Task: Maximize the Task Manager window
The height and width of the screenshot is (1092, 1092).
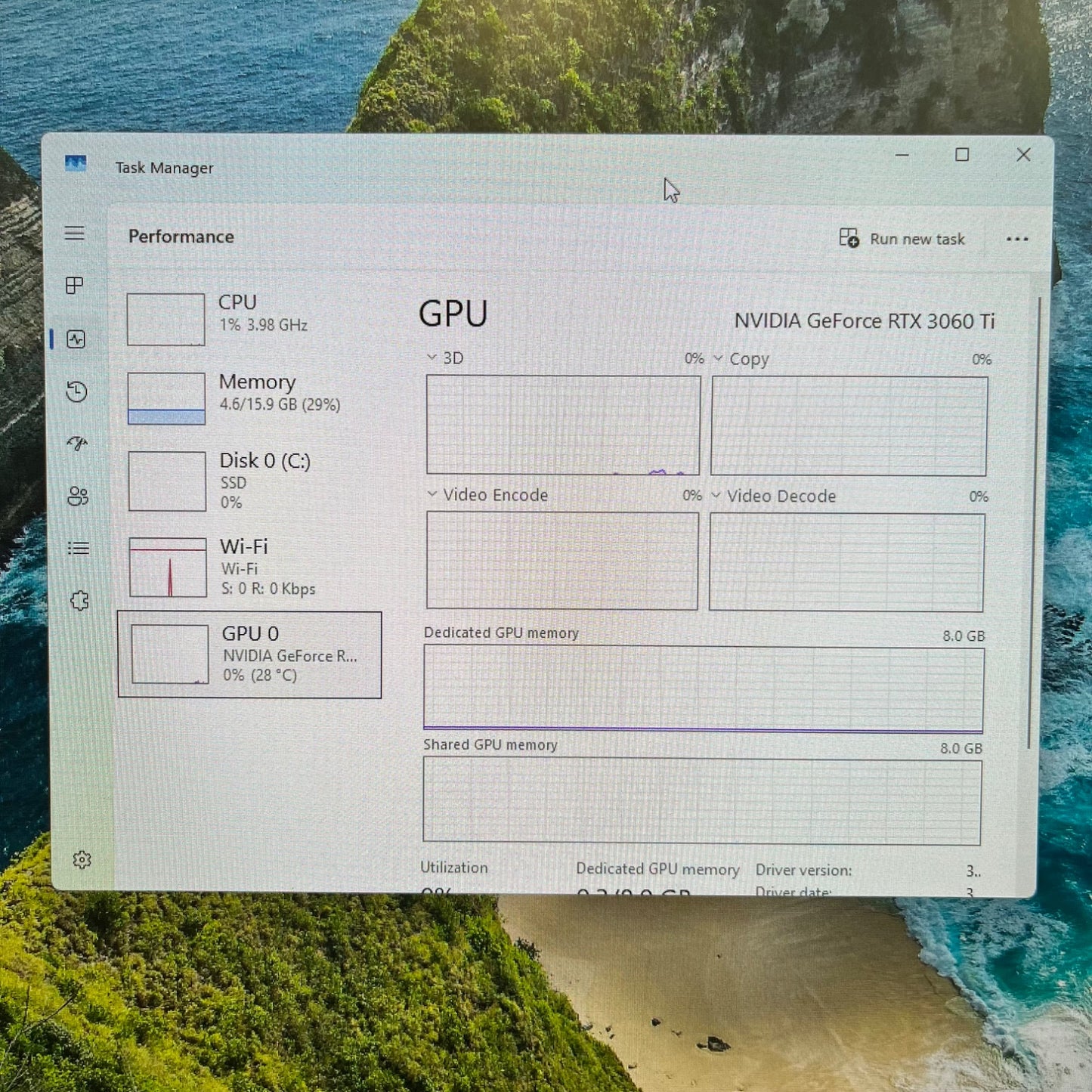Action: [962, 155]
